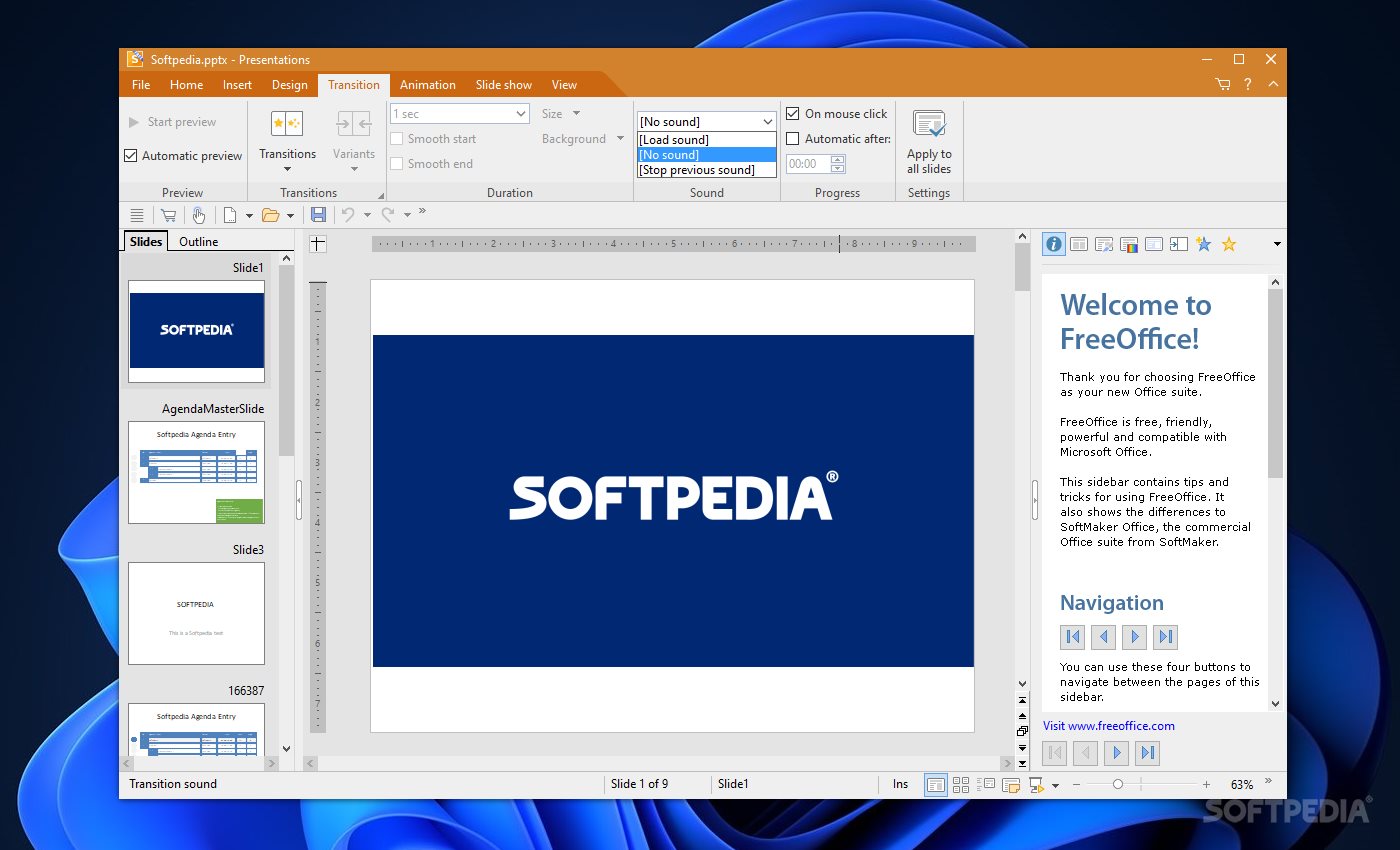Open the Transitions gallery icon
This screenshot has width=1400, height=850.
tap(287, 124)
